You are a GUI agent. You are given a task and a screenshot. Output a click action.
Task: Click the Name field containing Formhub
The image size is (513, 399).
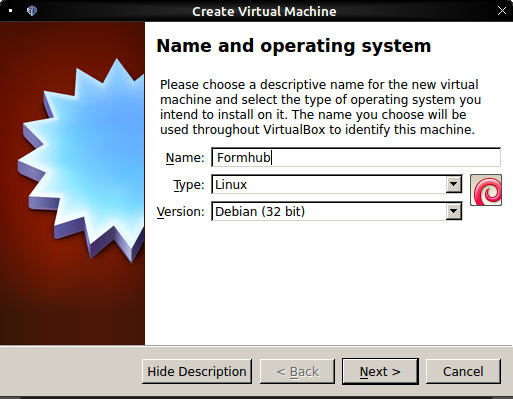pos(356,157)
